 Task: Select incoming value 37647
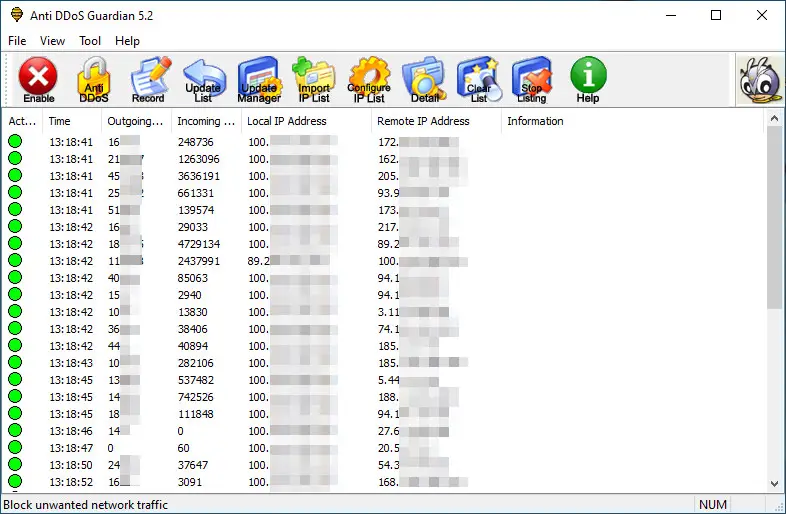(192, 465)
